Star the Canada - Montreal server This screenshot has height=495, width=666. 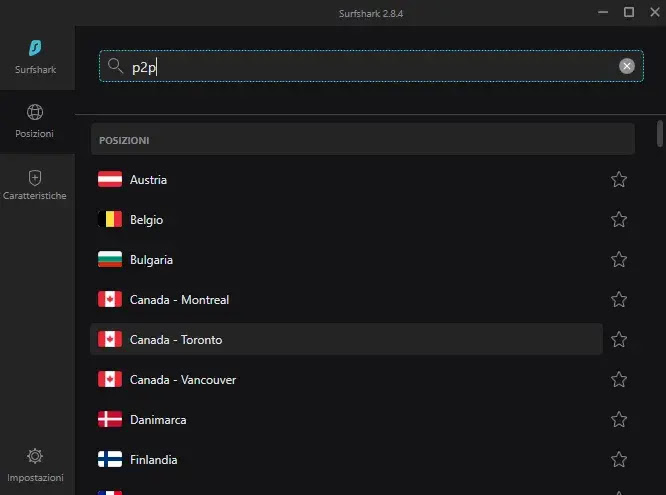click(x=619, y=299)
